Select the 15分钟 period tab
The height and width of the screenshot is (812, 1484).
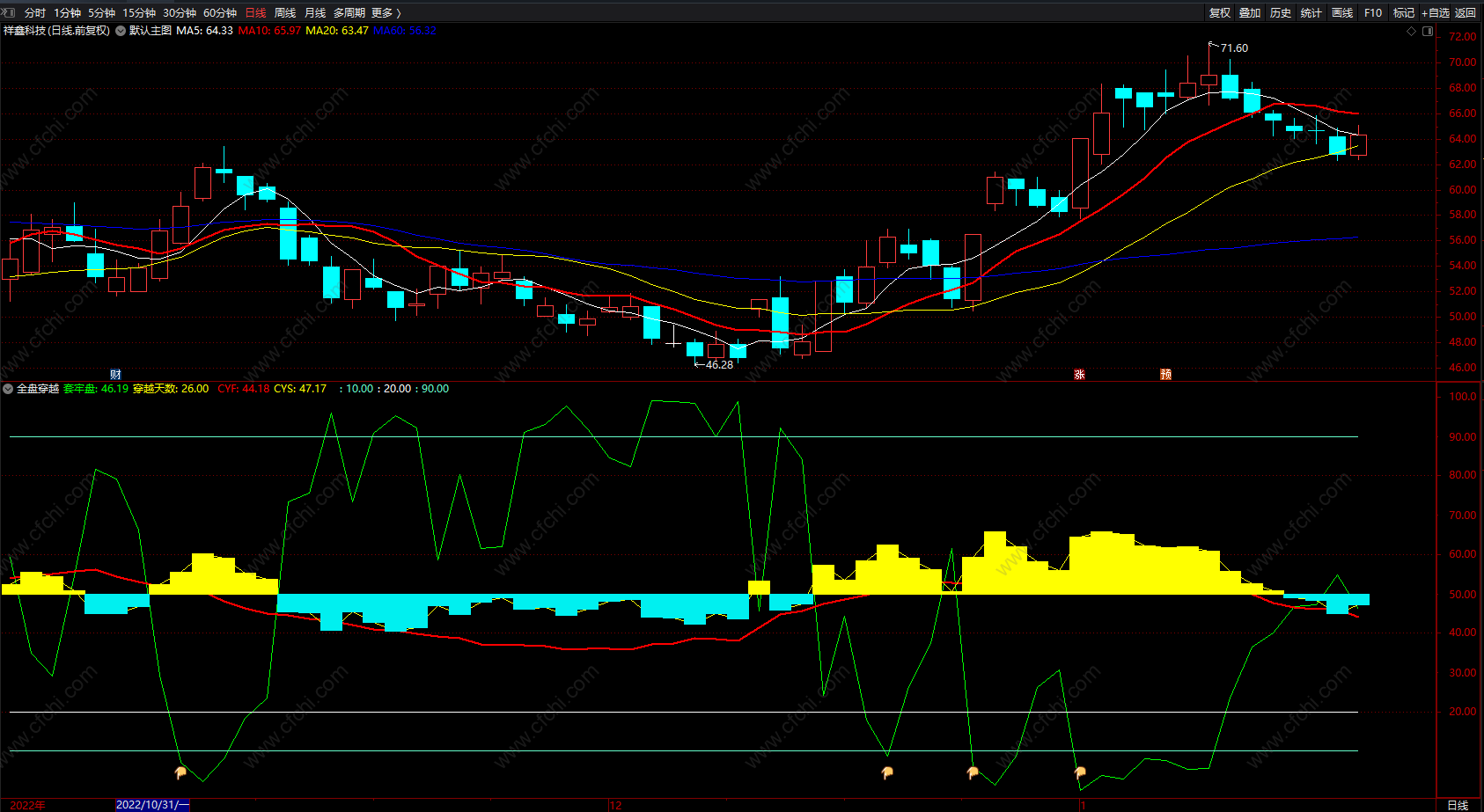[139, 13]
